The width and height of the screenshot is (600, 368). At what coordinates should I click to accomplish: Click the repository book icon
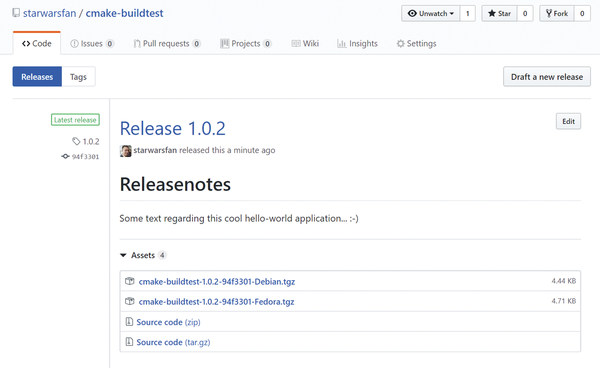pyautogui.click(x=16, y=13)
